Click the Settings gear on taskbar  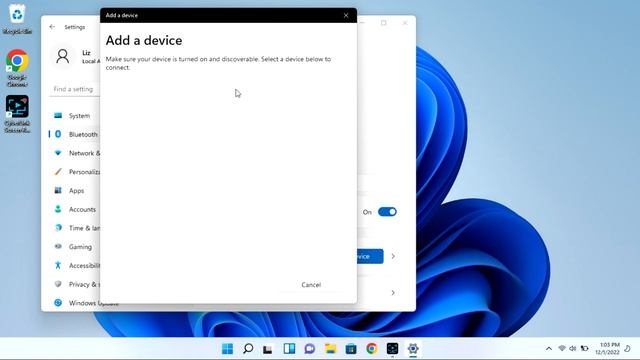[x=413, y=349]
